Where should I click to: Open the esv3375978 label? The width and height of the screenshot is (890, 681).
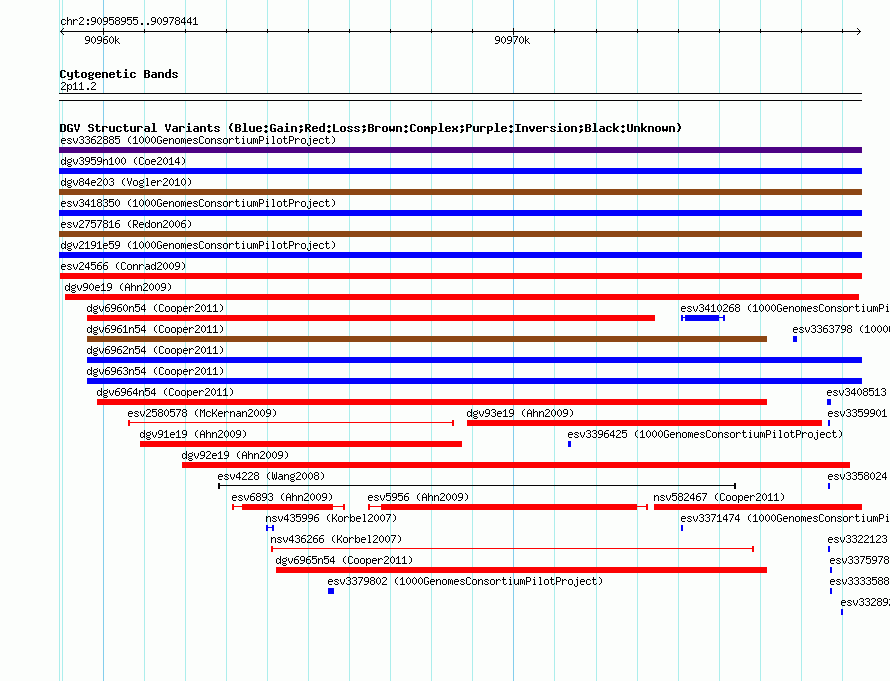(x=859, y=560)
